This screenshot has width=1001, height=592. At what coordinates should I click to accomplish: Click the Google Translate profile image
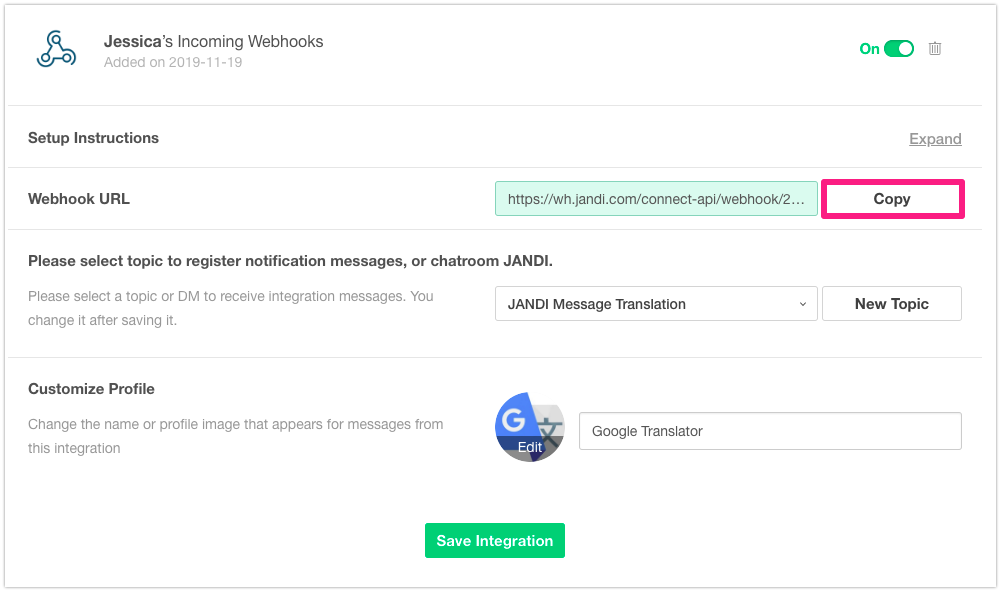[x=529, y=427]
